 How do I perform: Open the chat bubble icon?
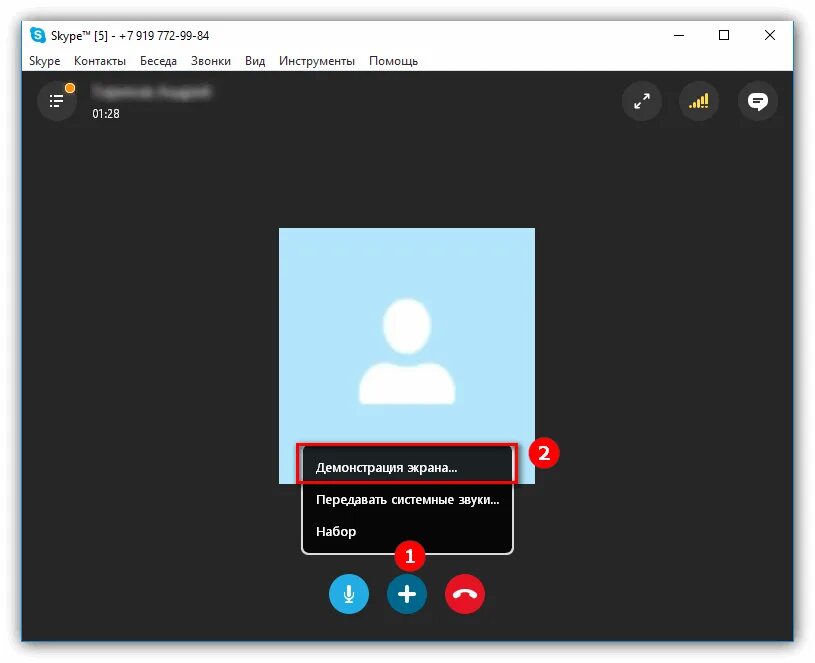tap(758, 101)
